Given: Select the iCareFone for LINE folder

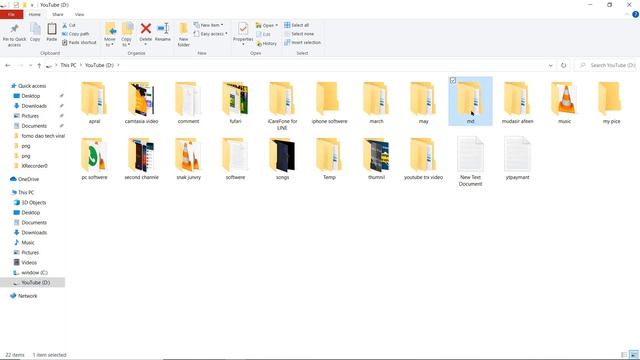Looking at the screenshot, I should pyautogui.click(x=282, y=105).
